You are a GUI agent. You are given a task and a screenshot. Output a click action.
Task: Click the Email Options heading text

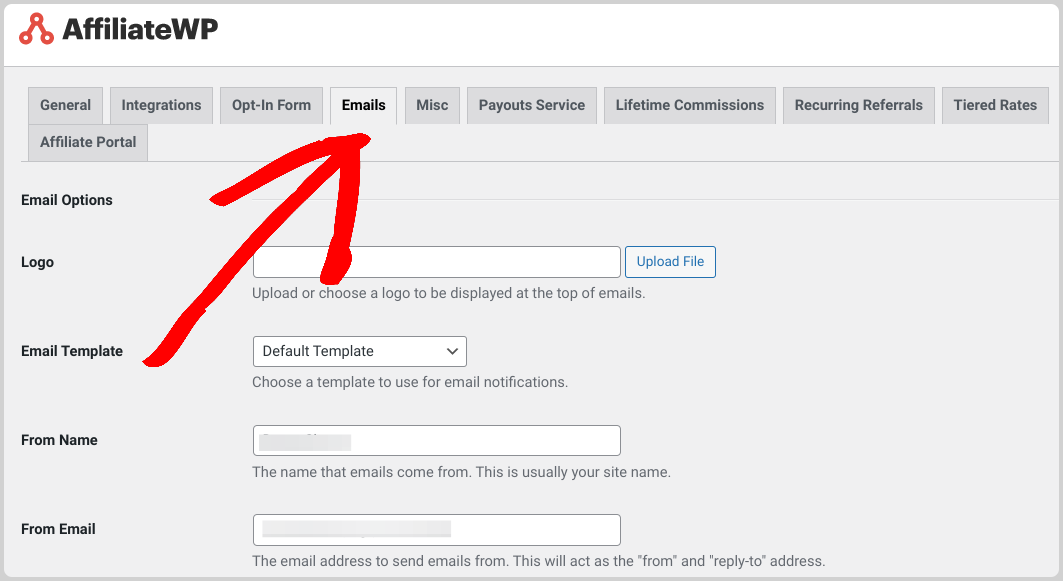(66, 200)
